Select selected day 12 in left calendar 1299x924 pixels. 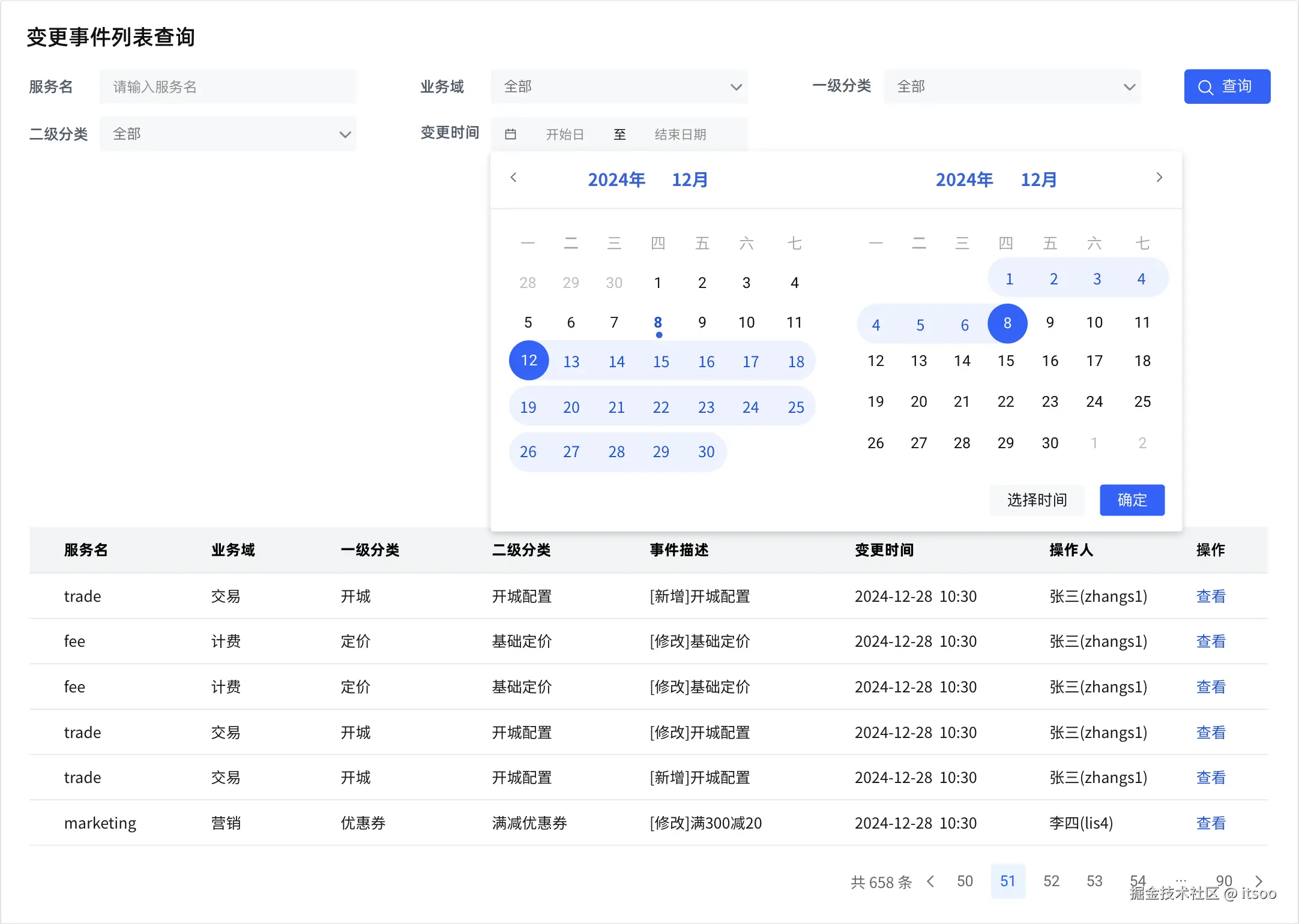pyautogui.click(x=529, y=361)
